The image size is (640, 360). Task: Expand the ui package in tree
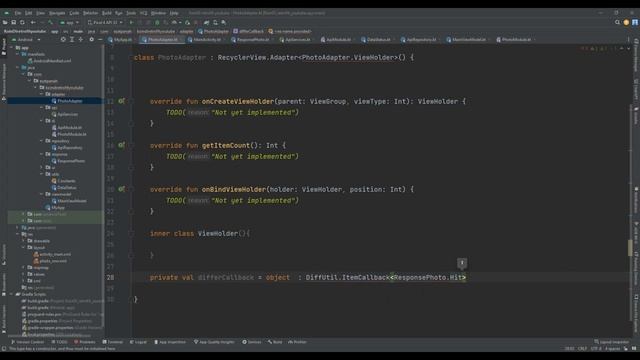click(x=41, y=167)
